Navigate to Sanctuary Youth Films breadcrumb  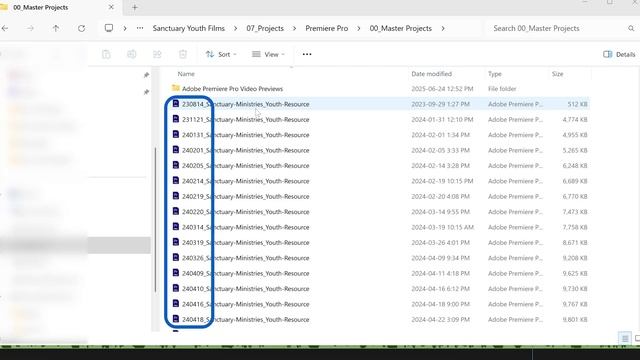click(189, 28)
